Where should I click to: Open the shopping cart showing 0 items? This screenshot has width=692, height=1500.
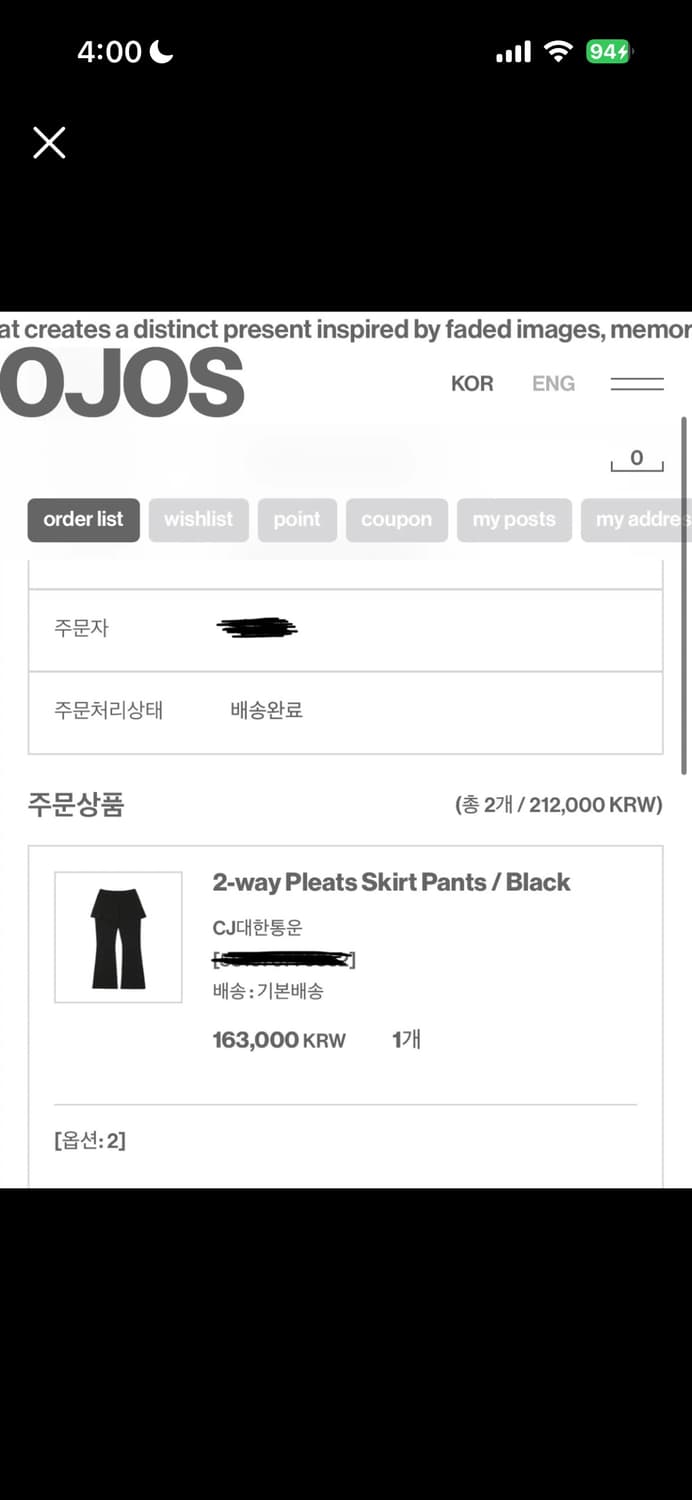pyautogui.click(x=636, y=458)
